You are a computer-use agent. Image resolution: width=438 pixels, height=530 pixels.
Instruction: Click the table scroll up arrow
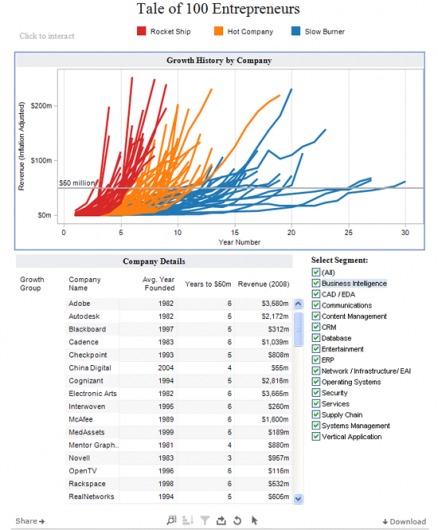click(298, 304)
